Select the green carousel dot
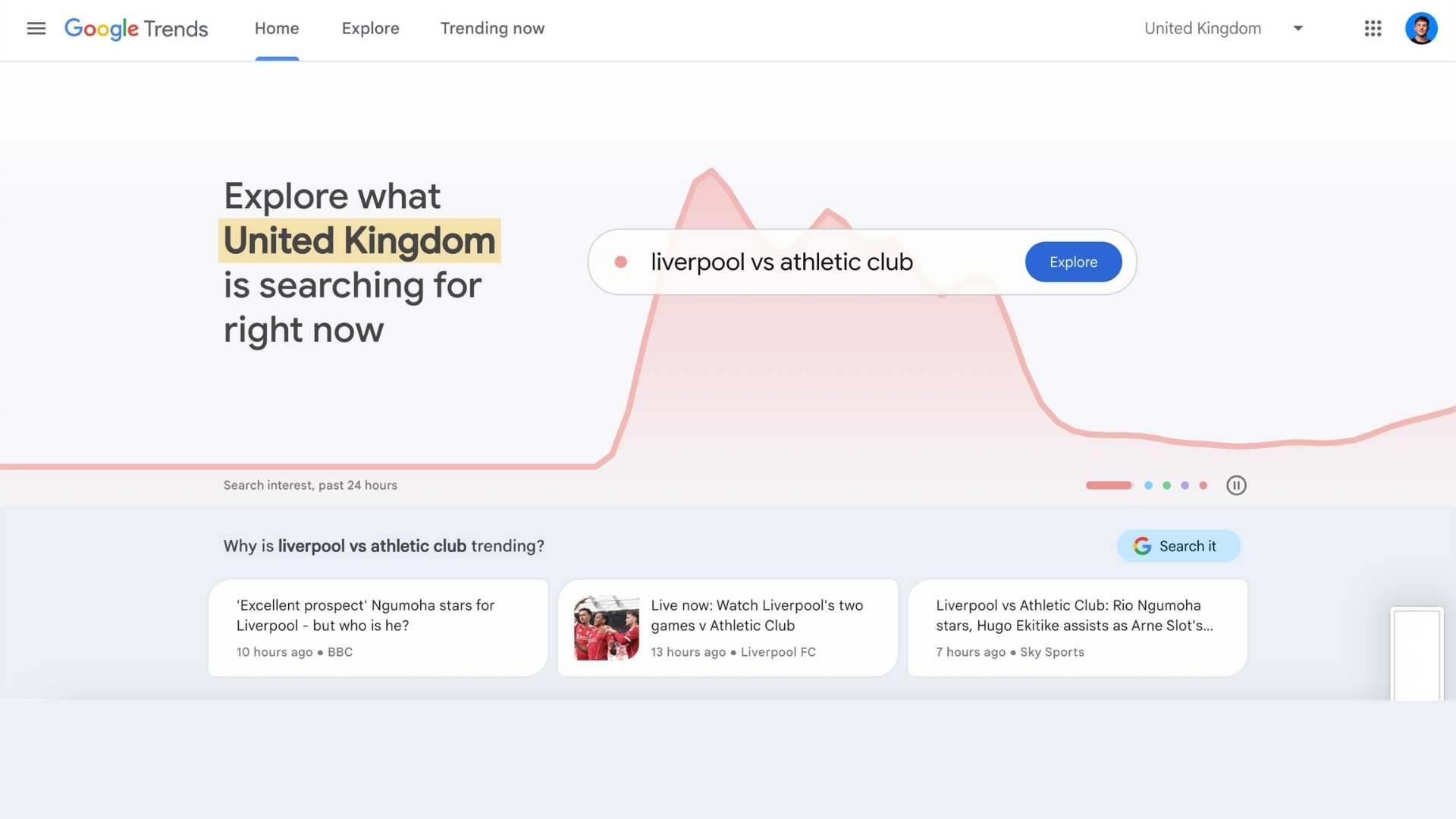Viewport: 1456px width, 819px height. click(x=1166, y=485)
